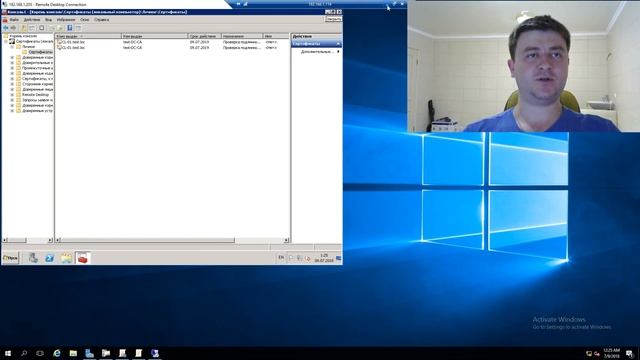Collapse the Сертификаты (локальный компьютер) node
The image size is (640, 360).
6,41
